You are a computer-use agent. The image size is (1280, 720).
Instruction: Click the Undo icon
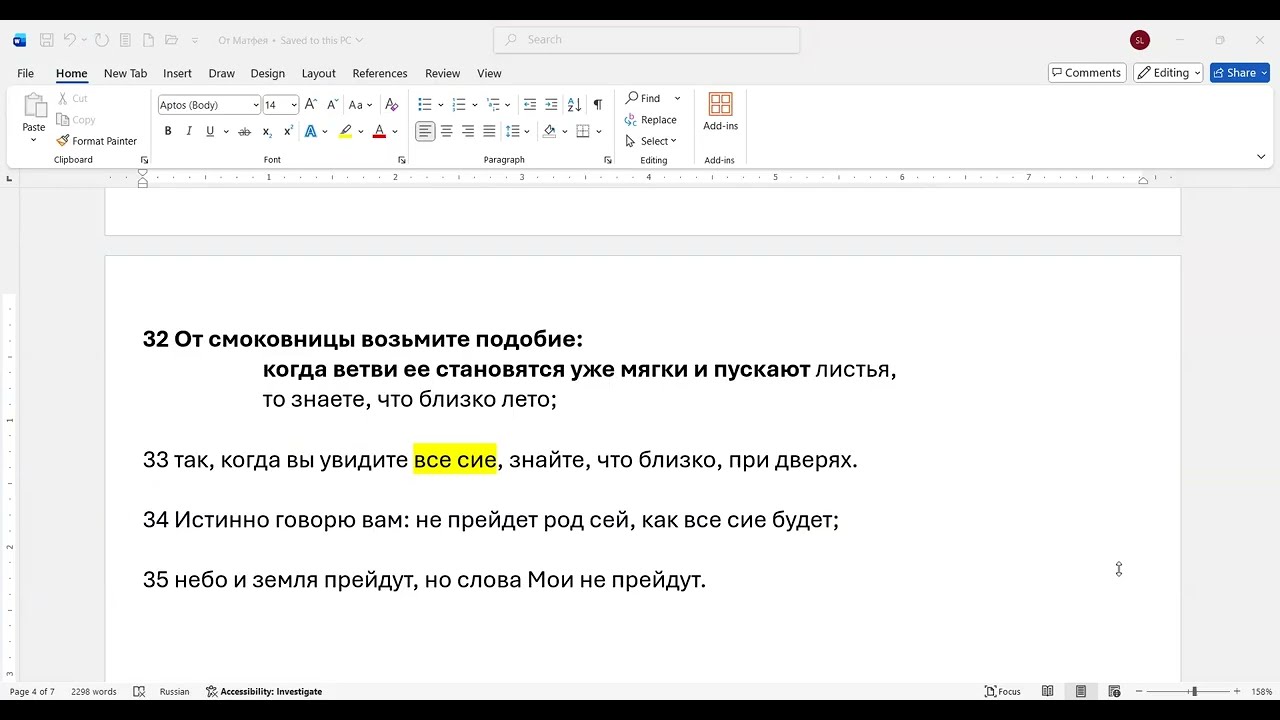tap(70, 40)
